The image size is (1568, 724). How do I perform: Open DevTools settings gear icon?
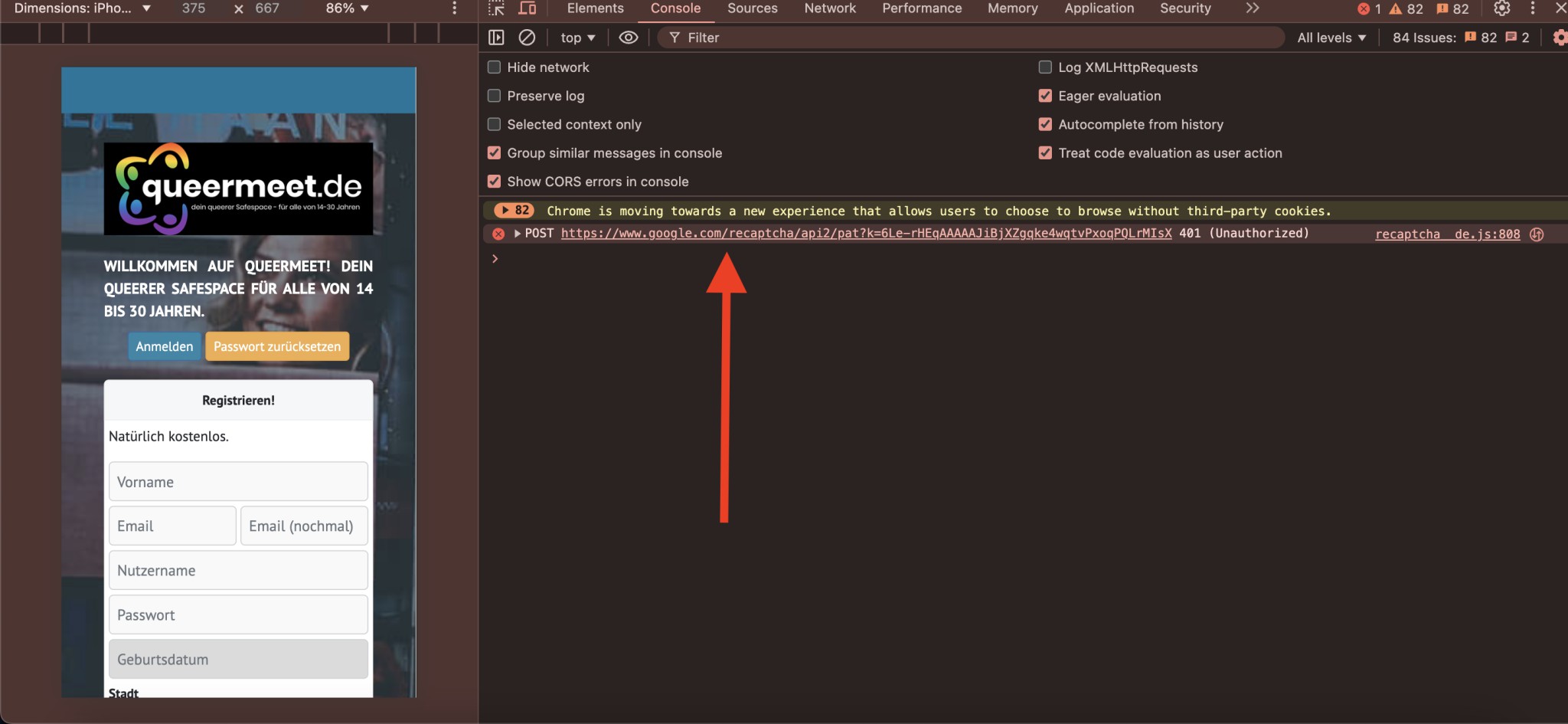1501,8
